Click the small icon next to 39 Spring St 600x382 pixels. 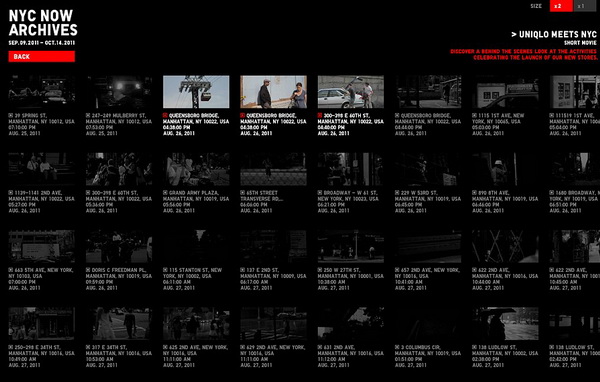[10, 115]
